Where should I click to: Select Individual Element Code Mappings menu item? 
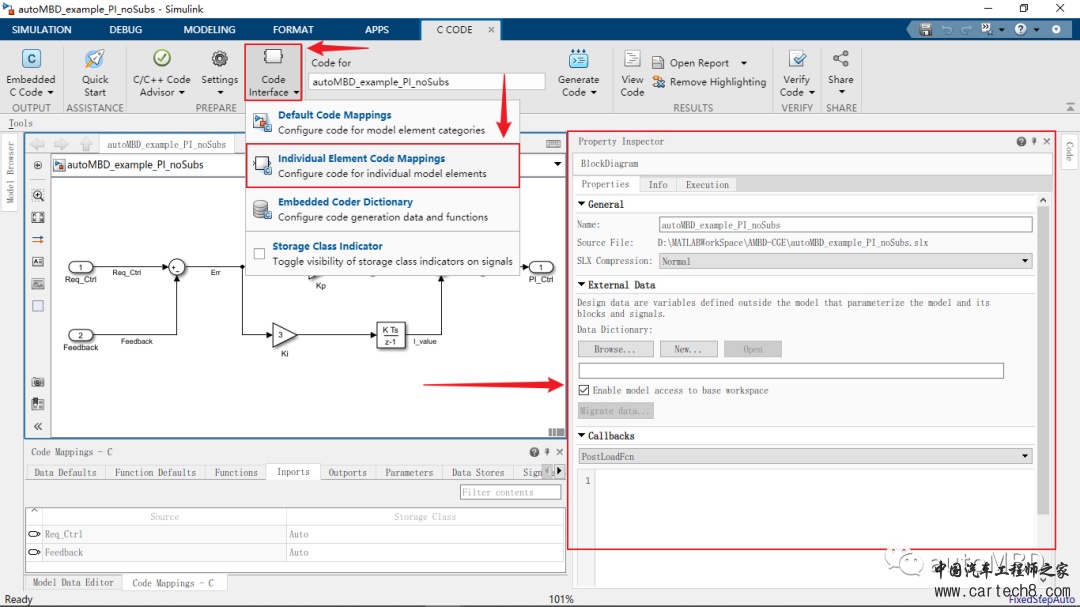coord(382,165)
